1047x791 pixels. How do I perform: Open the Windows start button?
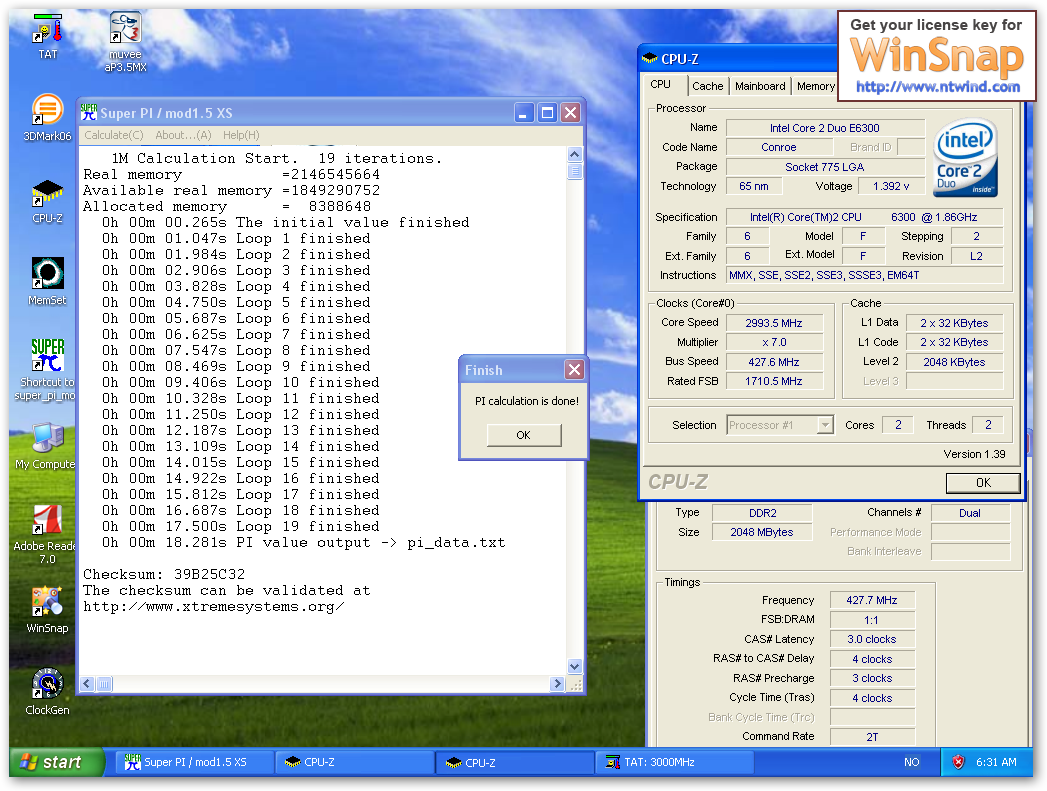click(x=57, y=762)
